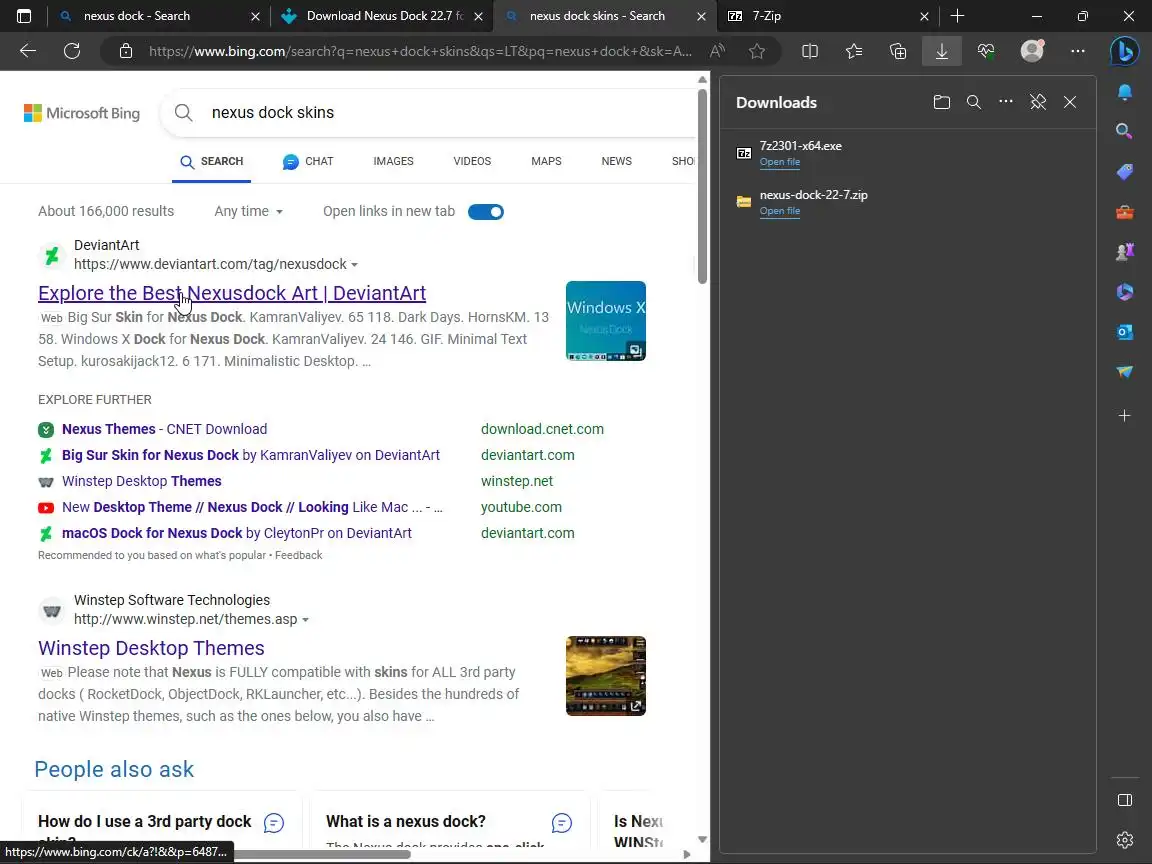Open the Windows X dock thumbnail
This screenshot has width=1152, height=864.
[605, 321]
